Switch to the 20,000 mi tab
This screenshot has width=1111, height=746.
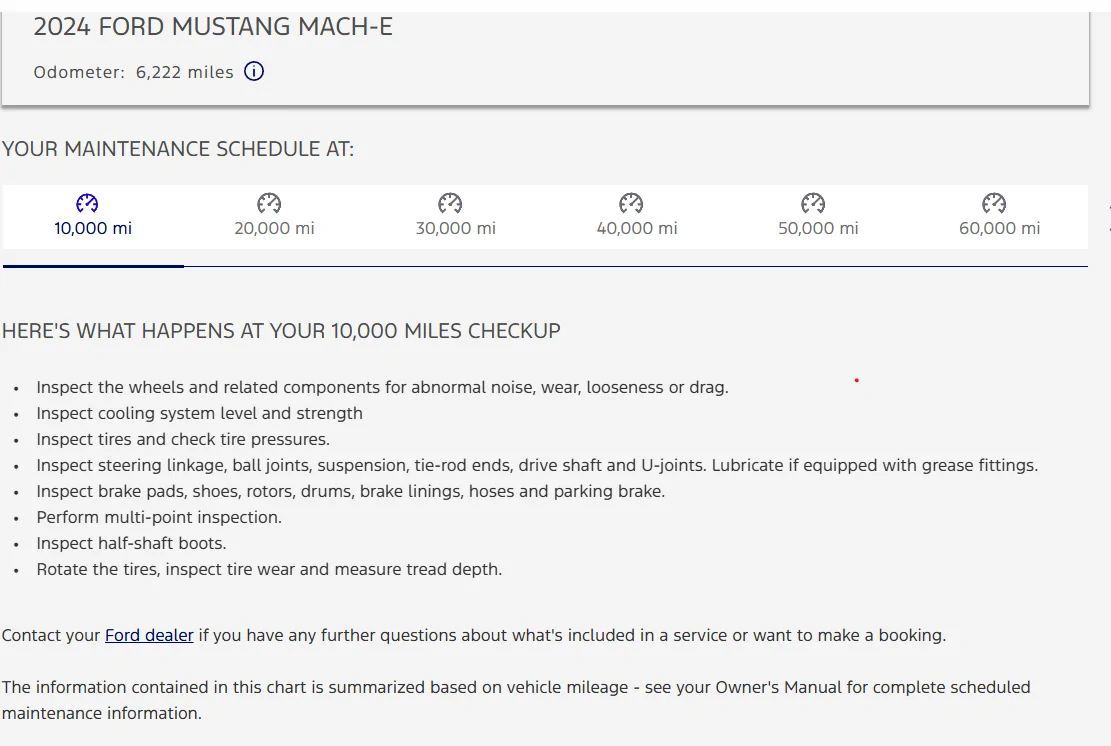point(274,217)
